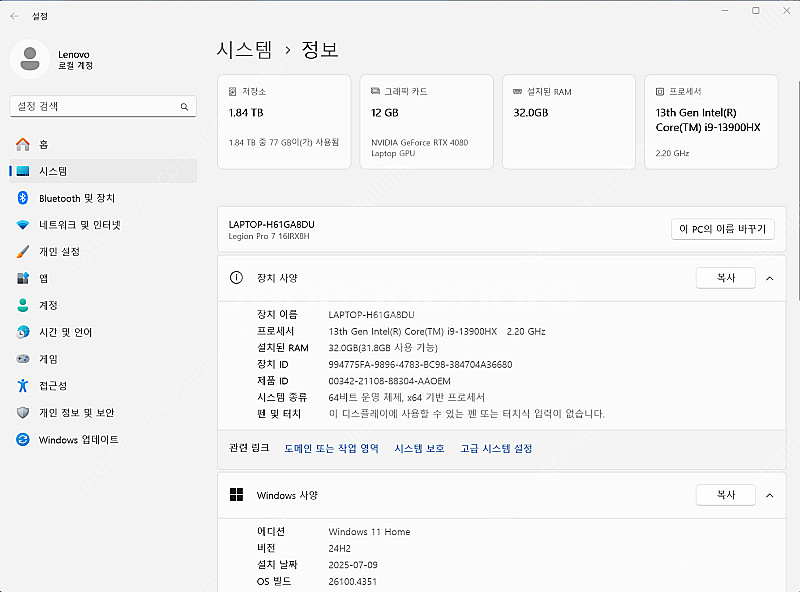Screen dimensions: 800x592
Task: Click the 24H2 version value
Action: [x=339, y=549]
